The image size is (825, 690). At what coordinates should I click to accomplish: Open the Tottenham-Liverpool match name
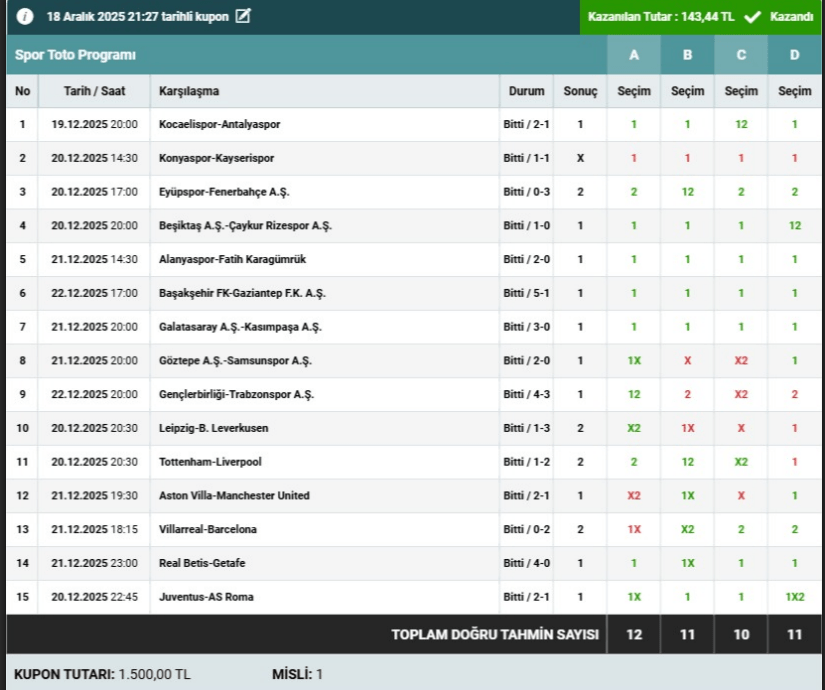pyautogui.click(x=206, y=462)
